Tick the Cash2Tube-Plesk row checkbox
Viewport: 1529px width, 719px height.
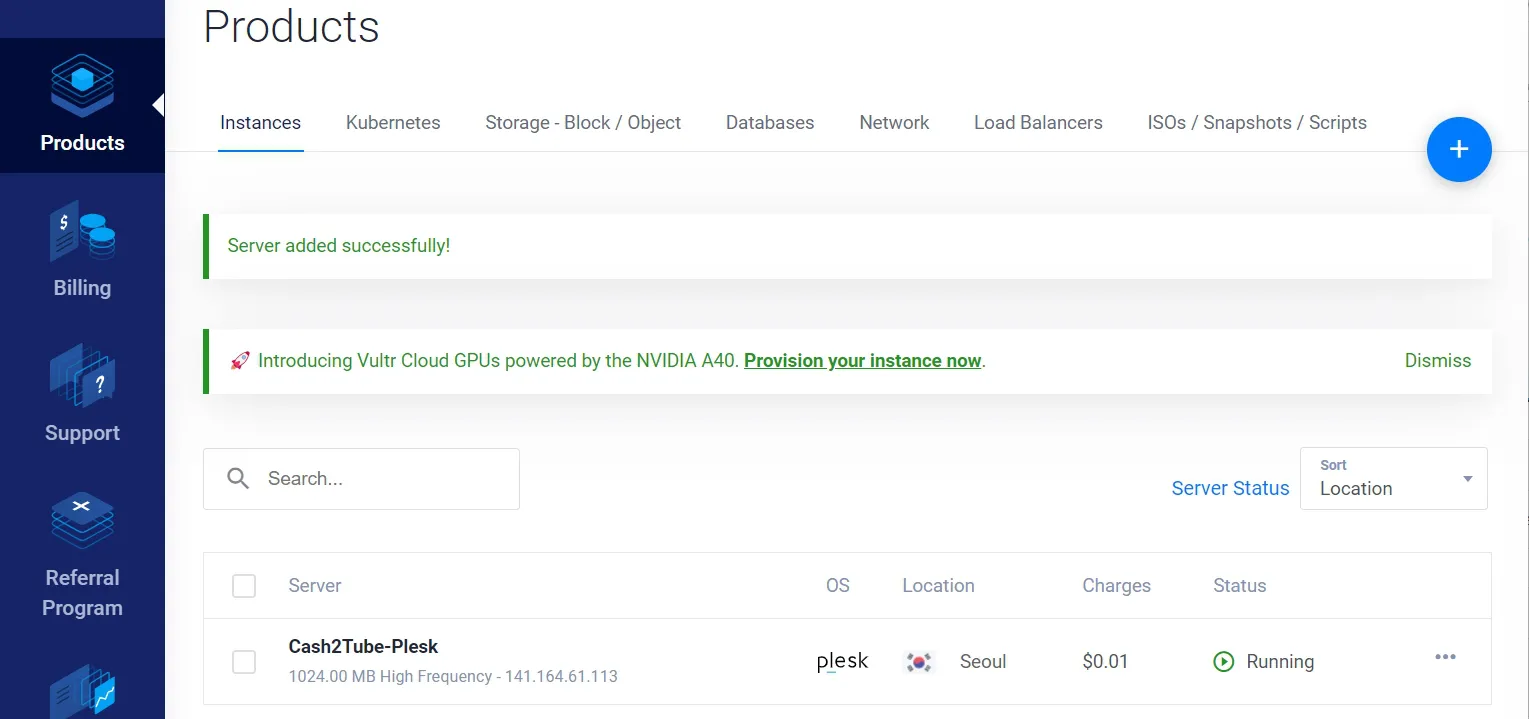tap(244, 662)
